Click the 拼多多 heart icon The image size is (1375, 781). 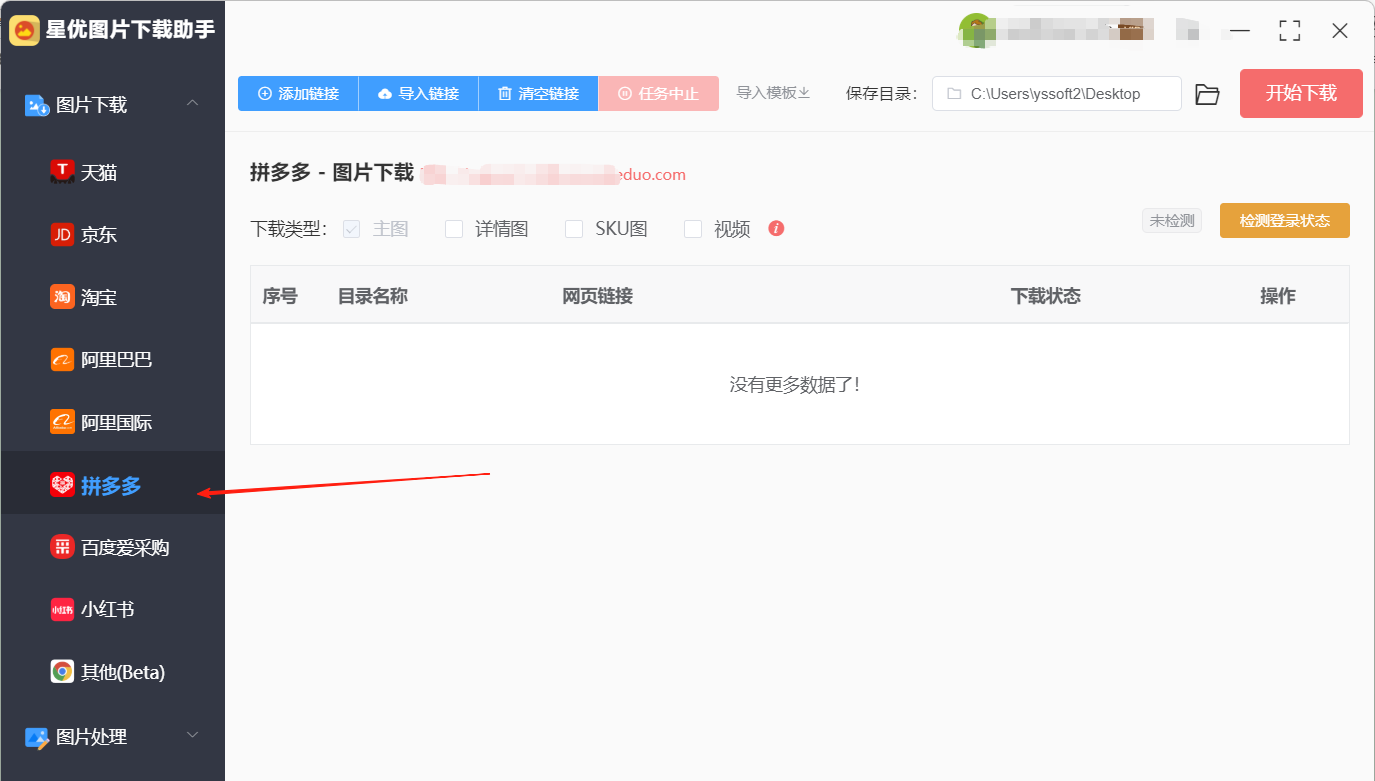[x=62, y=485]
